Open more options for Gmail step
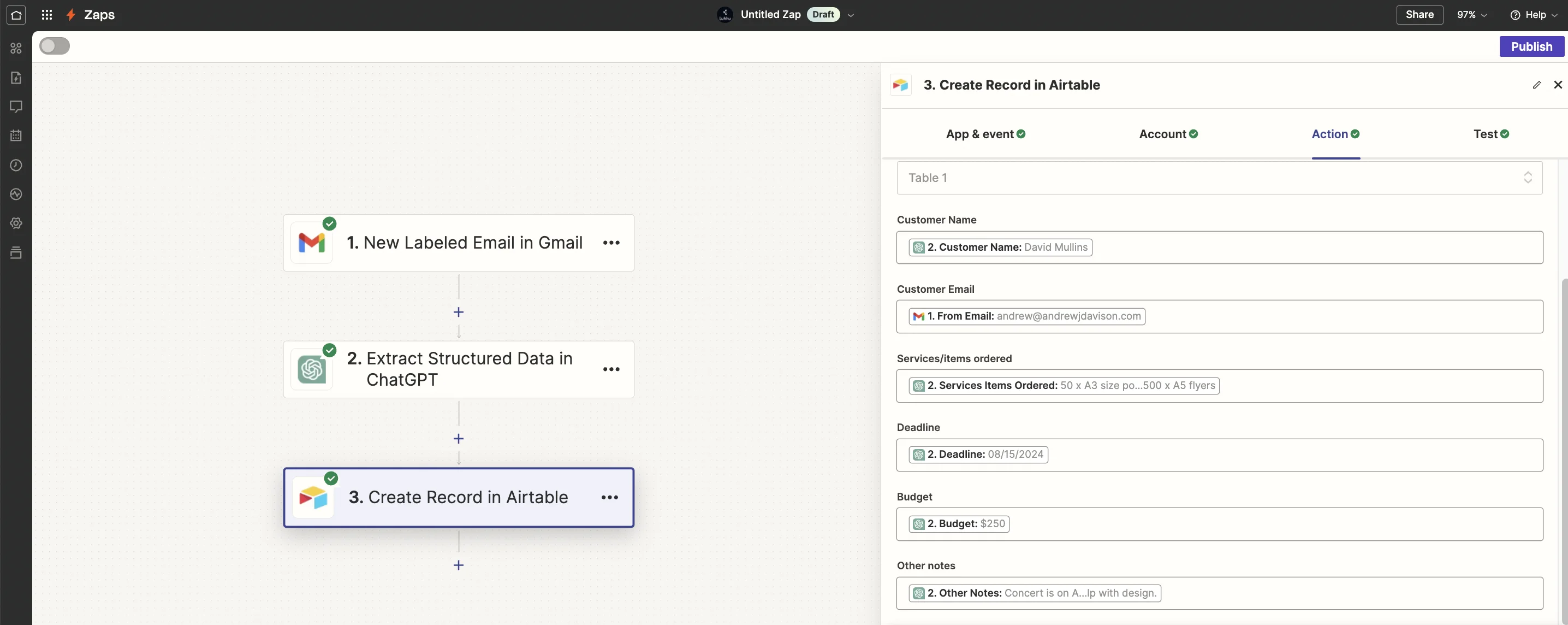 tap(610, 243)
